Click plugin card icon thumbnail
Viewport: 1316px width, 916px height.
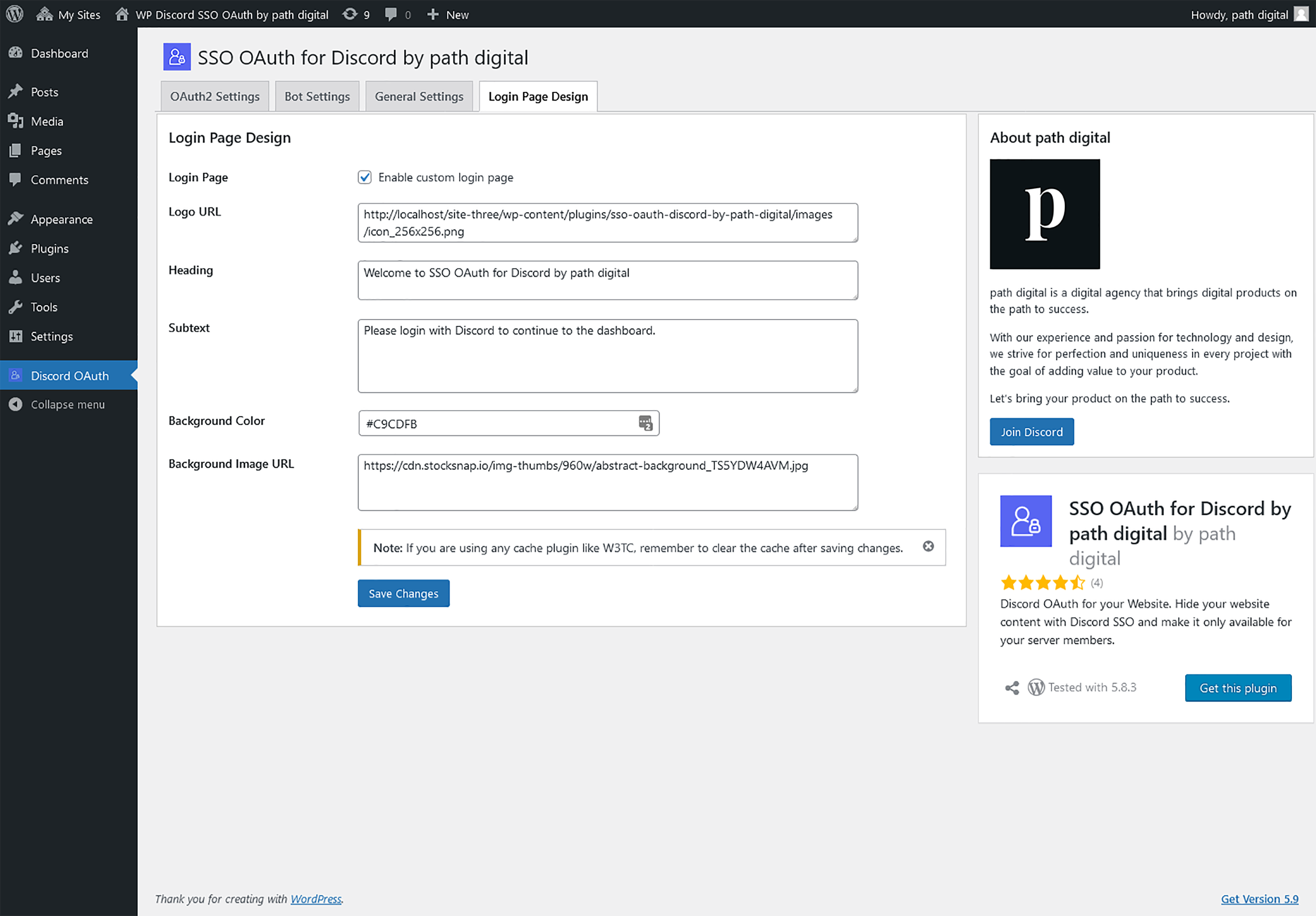(x=1026, y=521)
